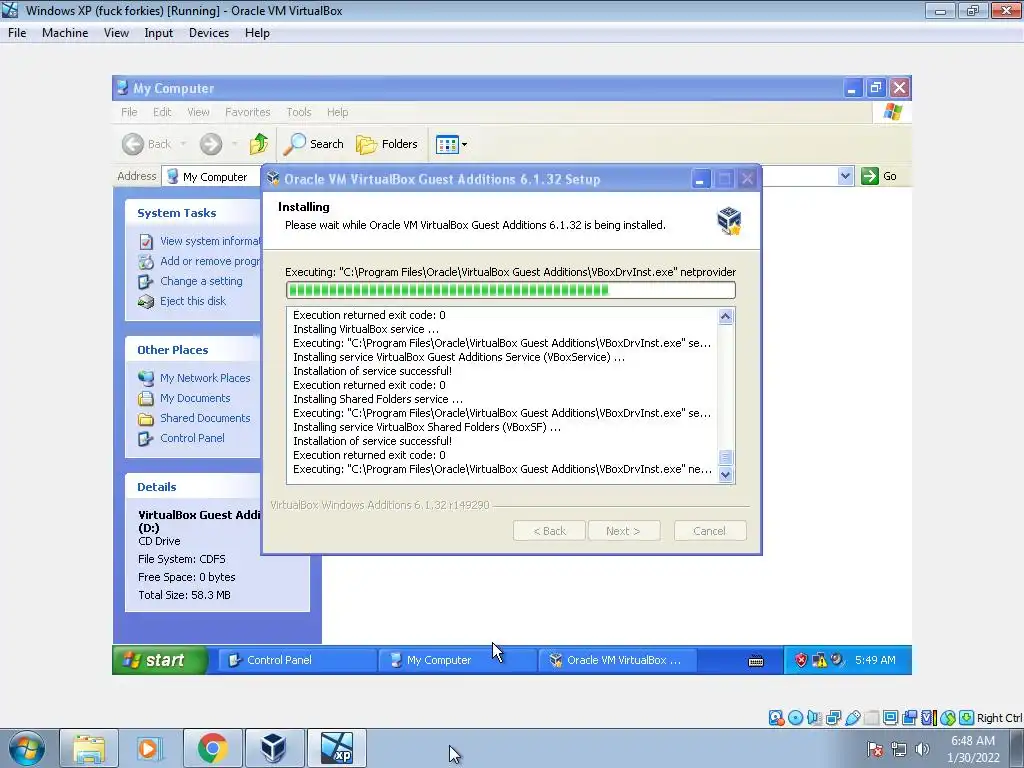
Task: Click the display status monitor icon
Action: point(890,718)
